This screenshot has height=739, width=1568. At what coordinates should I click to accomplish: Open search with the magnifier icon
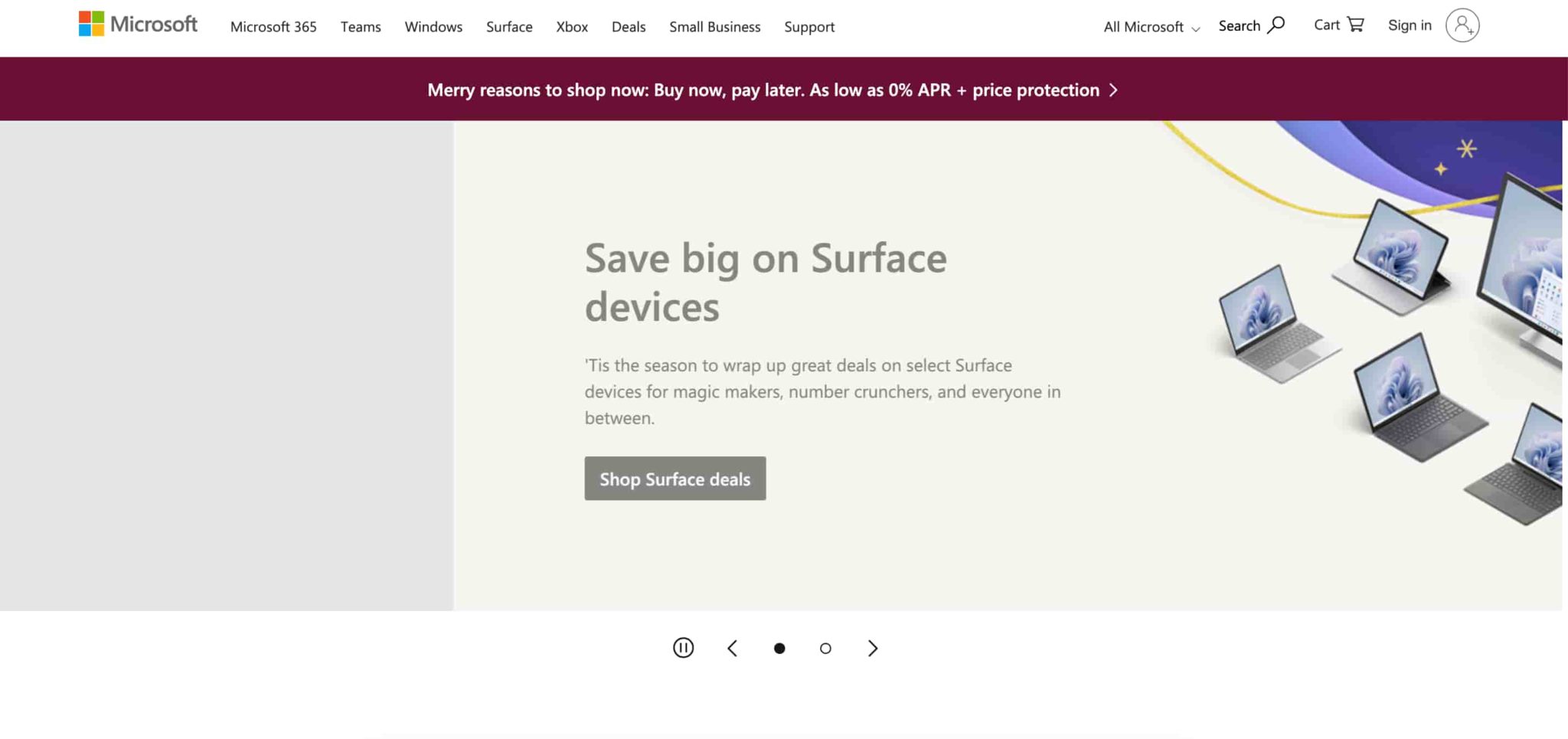click(1276, 25)
